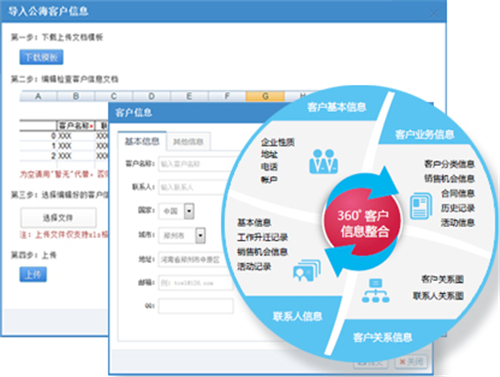Click the 关闭 close button in 客户信息 dialog
500x377 pixels.
pyautogui.click(x=411, y=362)
